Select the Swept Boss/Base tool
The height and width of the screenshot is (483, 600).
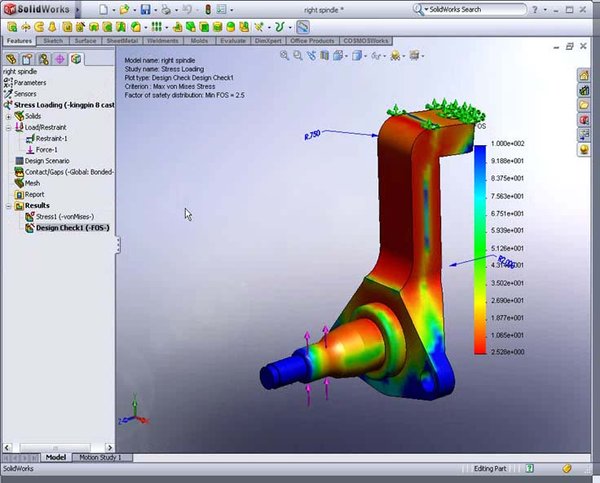(x=39, y=27)
